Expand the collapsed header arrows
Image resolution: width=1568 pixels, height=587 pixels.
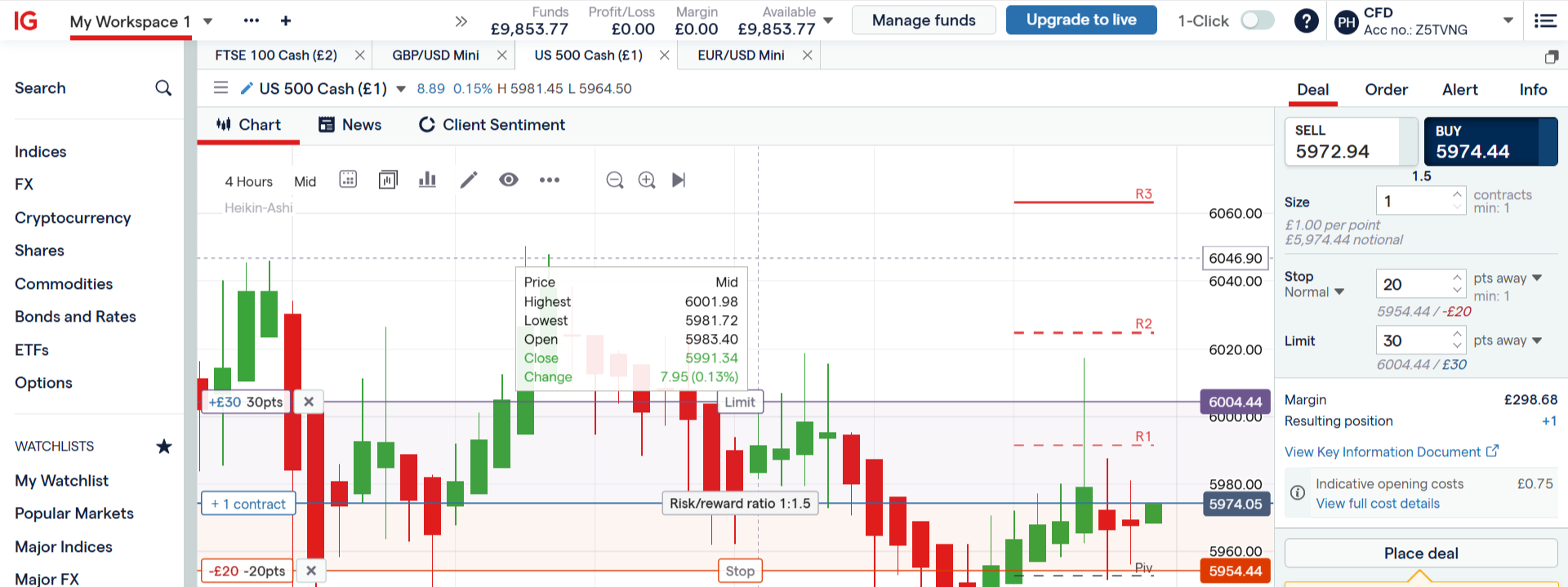[461, 21]
